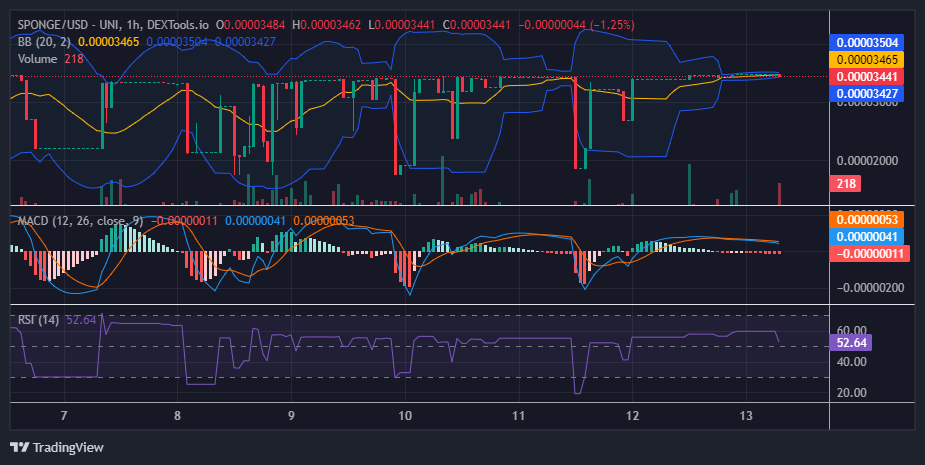The width and height of the screenshot is (925, 465).
Task: Click the 9 date label on time axis
Action: (x=291, y=416)
